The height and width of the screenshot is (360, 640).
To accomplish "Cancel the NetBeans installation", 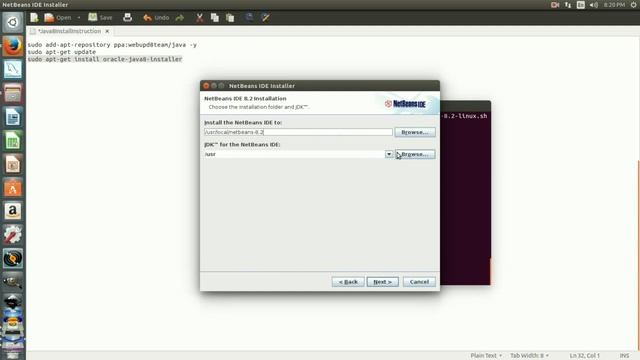I will [x=419, y=282].
